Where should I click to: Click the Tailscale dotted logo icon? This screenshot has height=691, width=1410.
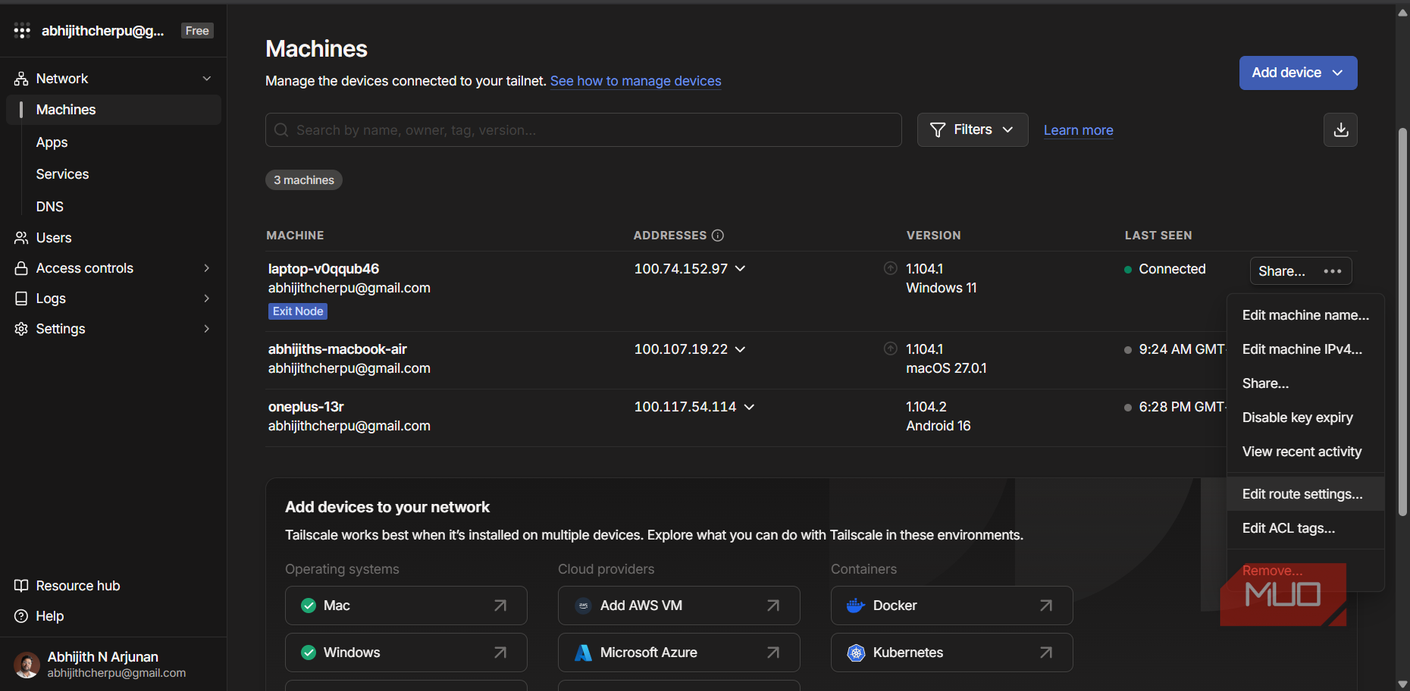(x=22, y=31)
